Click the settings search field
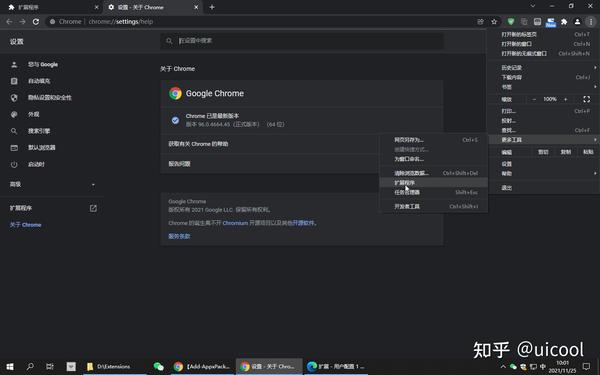The width and height of the screenshot is (600, 375). (x=302, y=41)
